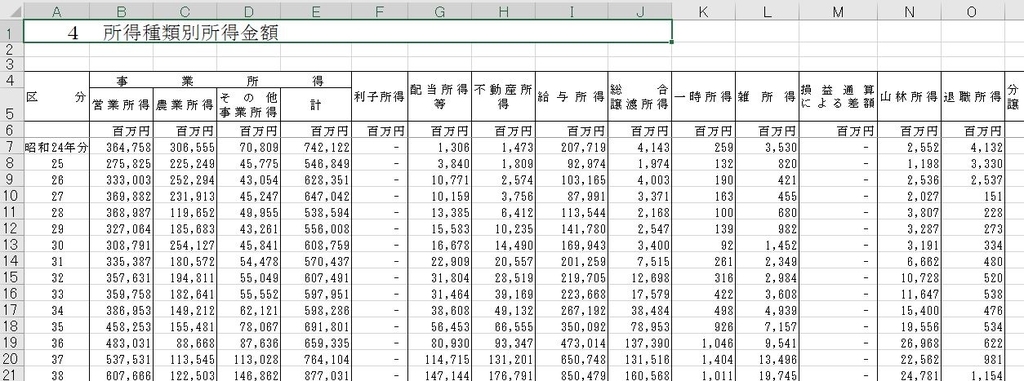Click the 'その他事業所得' header cell
1024x381 pixels.
[x=249, y=105]
